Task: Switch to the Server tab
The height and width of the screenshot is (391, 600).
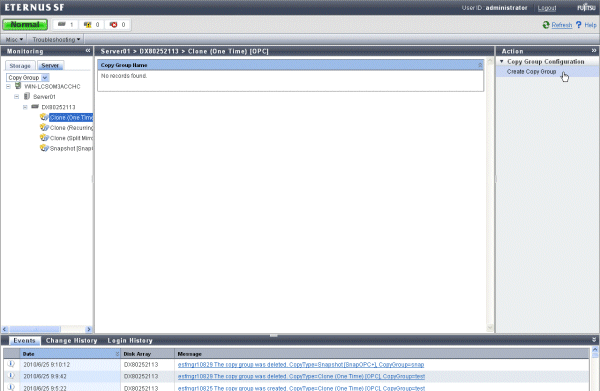Action: click(50, 65)
